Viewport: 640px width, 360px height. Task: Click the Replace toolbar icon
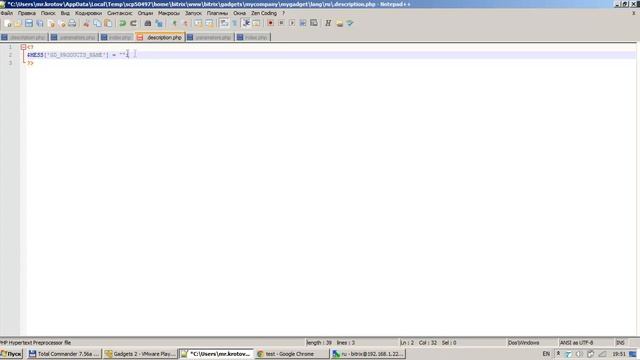pos(159,24)
